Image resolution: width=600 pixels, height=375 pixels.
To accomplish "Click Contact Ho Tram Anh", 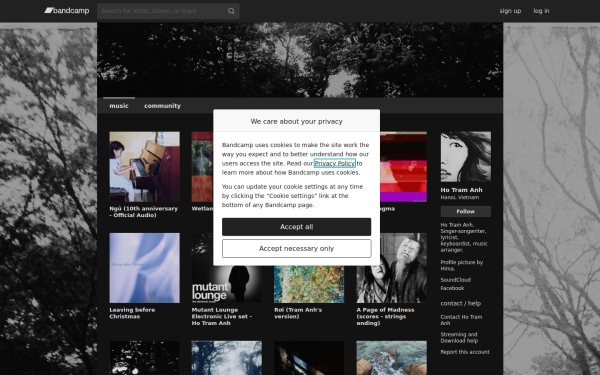I will pyautogui.click(x=461, y=320).
